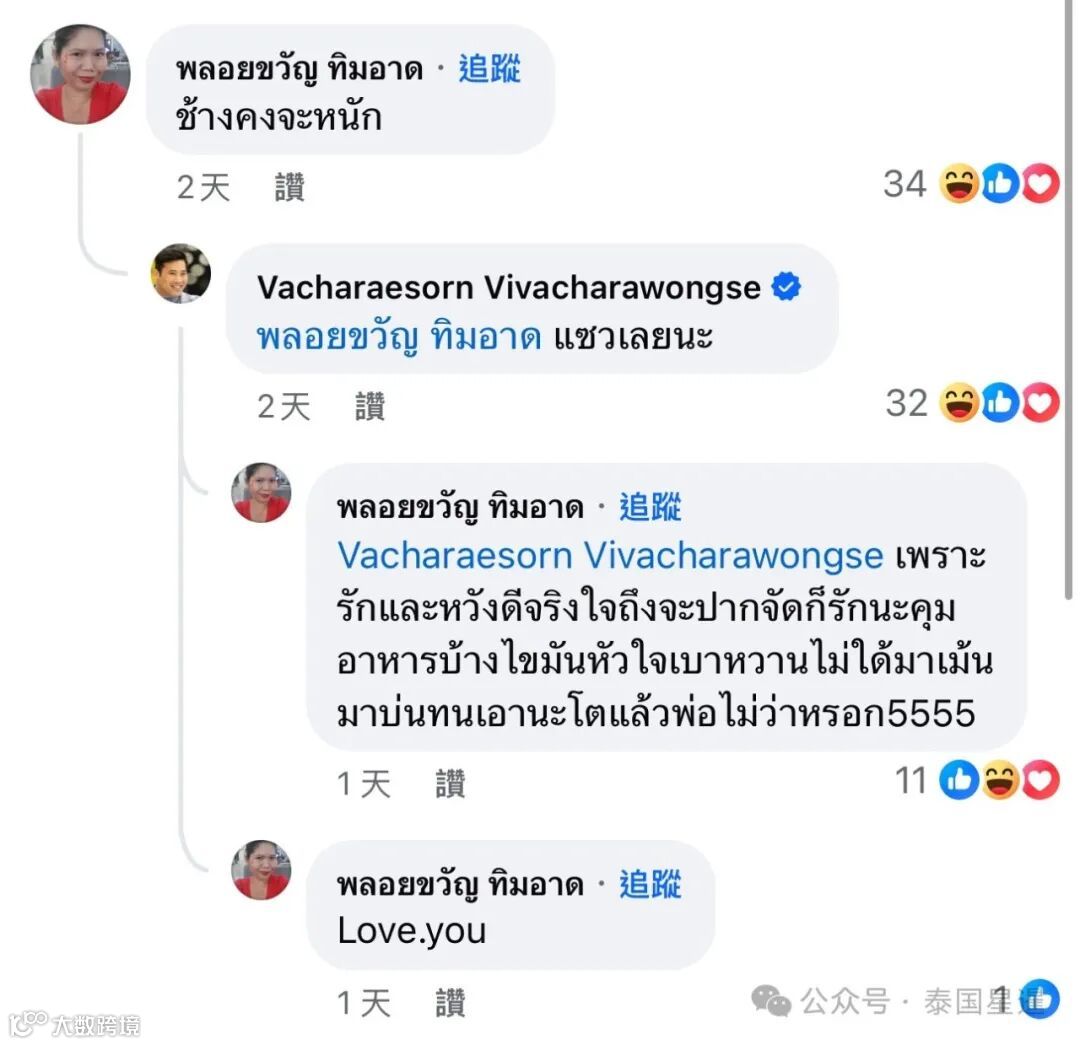Open the avatar beside the long Thai reply
Screen dimensions: 1080x1045
point(261,493)
